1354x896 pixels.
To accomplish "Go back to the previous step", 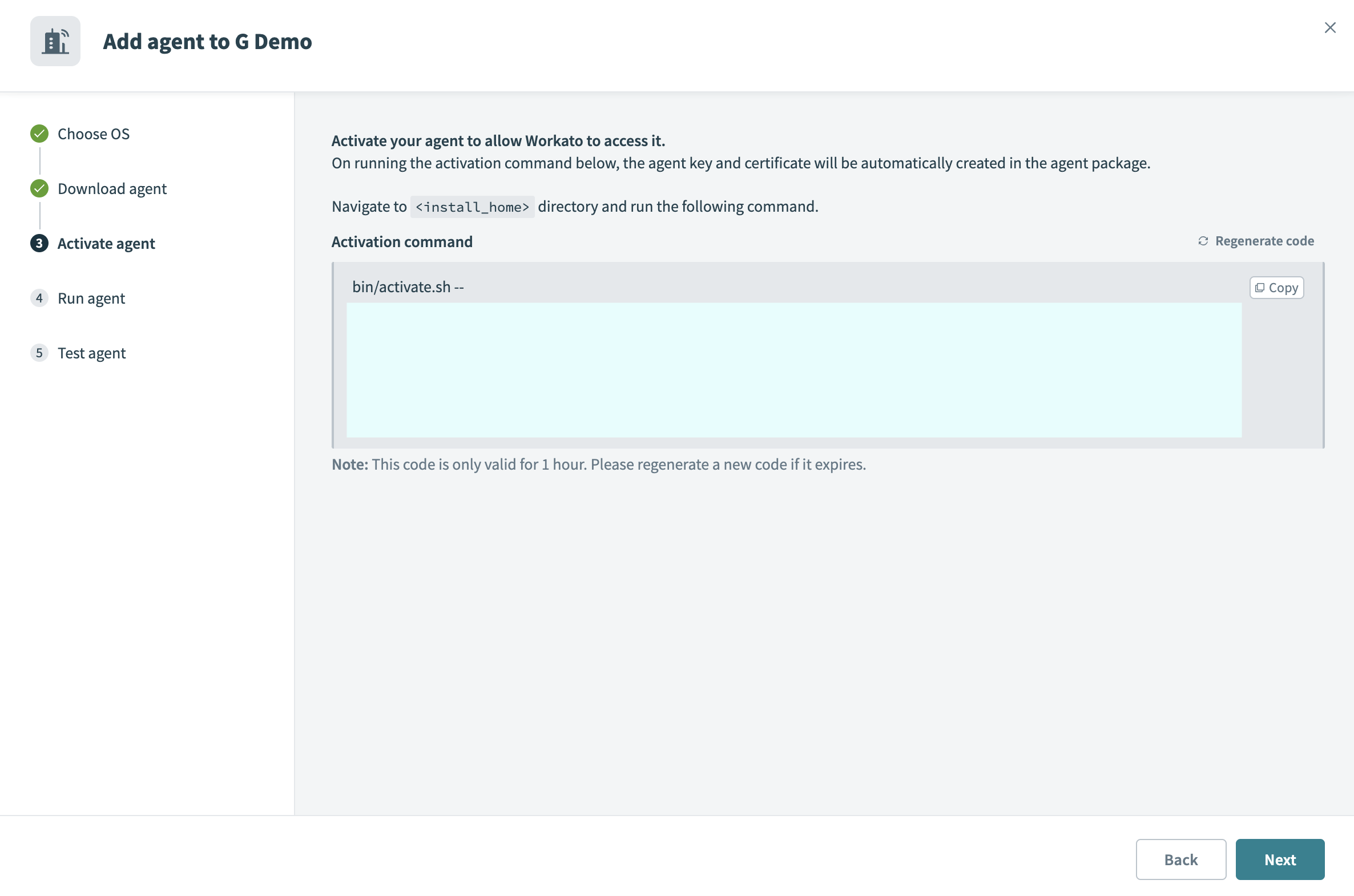I will pos(1181,859).
